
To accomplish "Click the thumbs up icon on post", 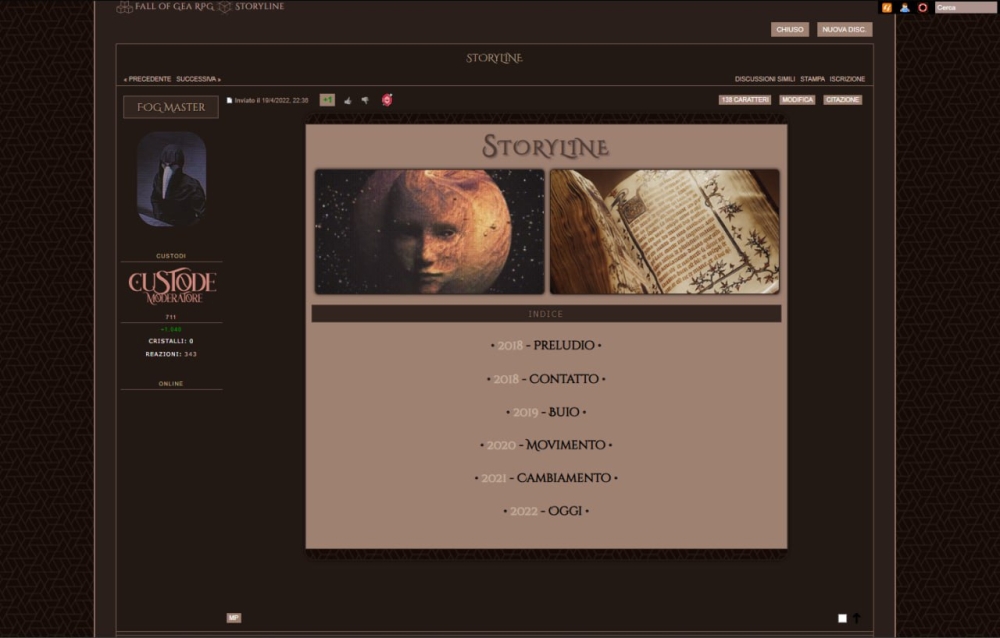I will [348, 100].
